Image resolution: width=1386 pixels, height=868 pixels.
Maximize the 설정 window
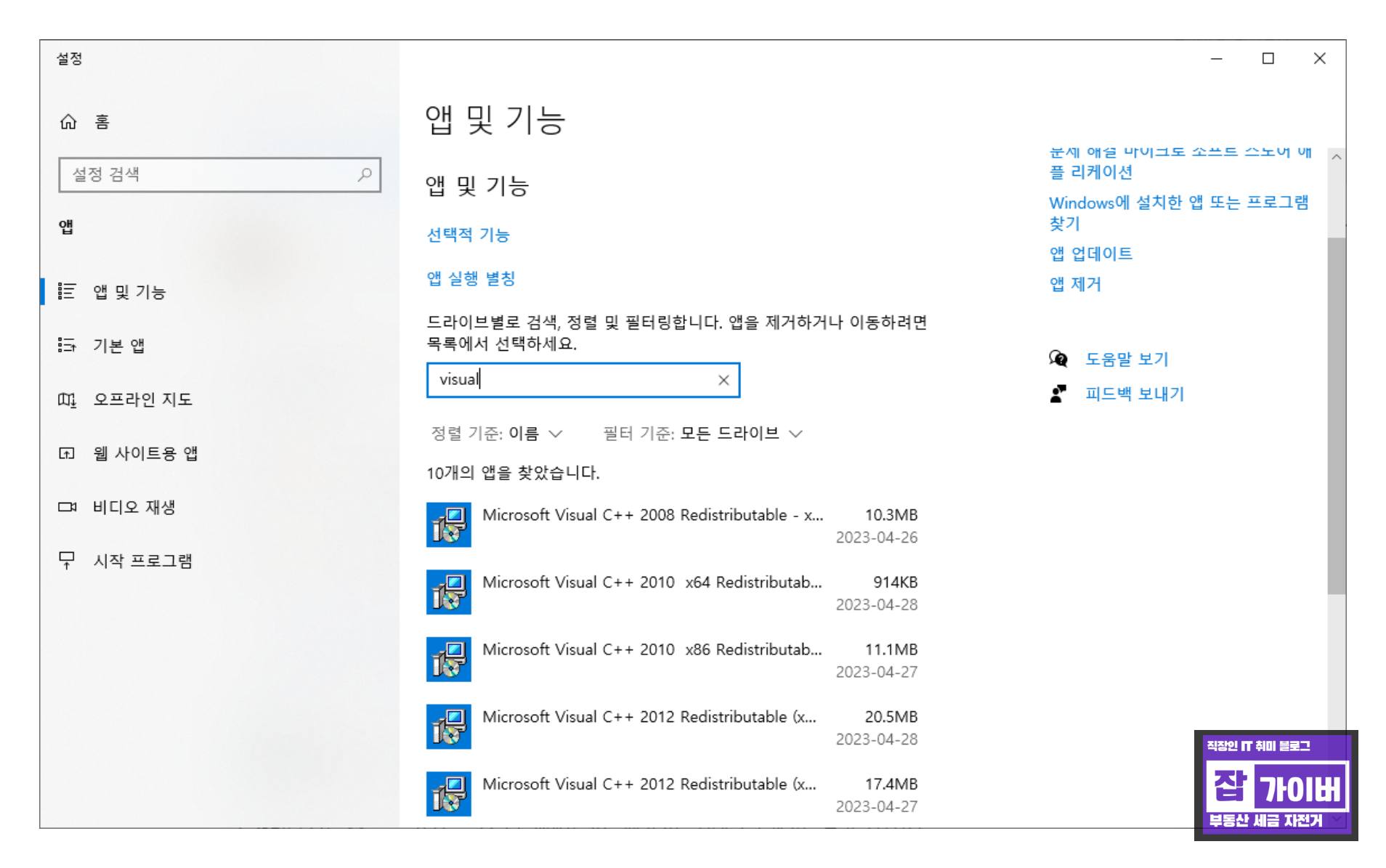tap(1268, 59)
